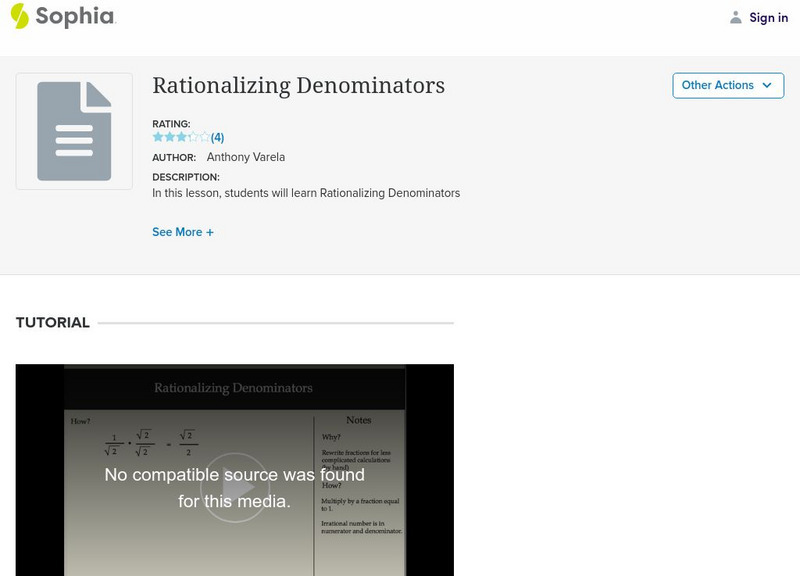This screenshot has height=576, width=800.
Task: Open the Other Actions dropdown
Action: coord(728,85)
